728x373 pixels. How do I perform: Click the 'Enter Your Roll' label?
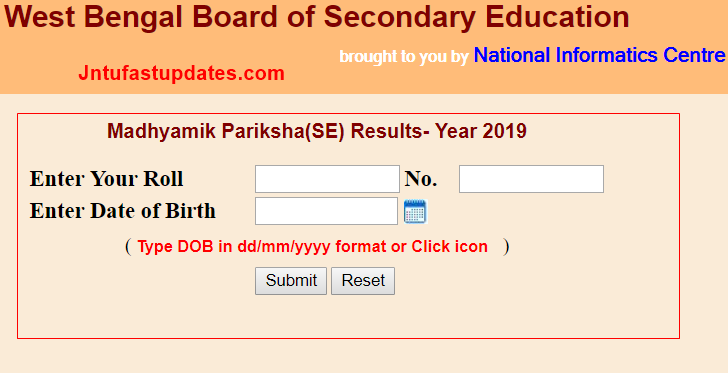coord(107,179)
